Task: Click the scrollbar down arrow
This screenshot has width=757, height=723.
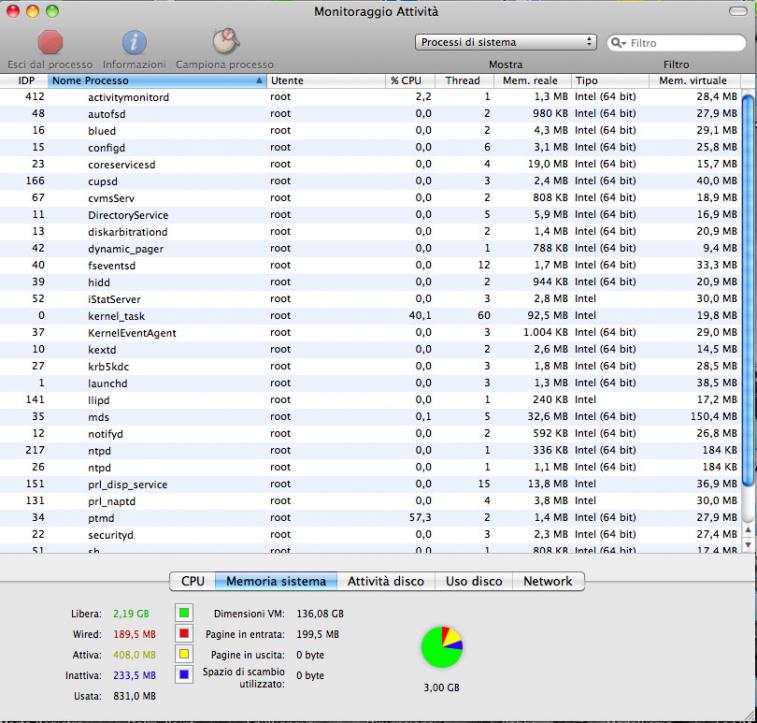Action: click(748, 545)
